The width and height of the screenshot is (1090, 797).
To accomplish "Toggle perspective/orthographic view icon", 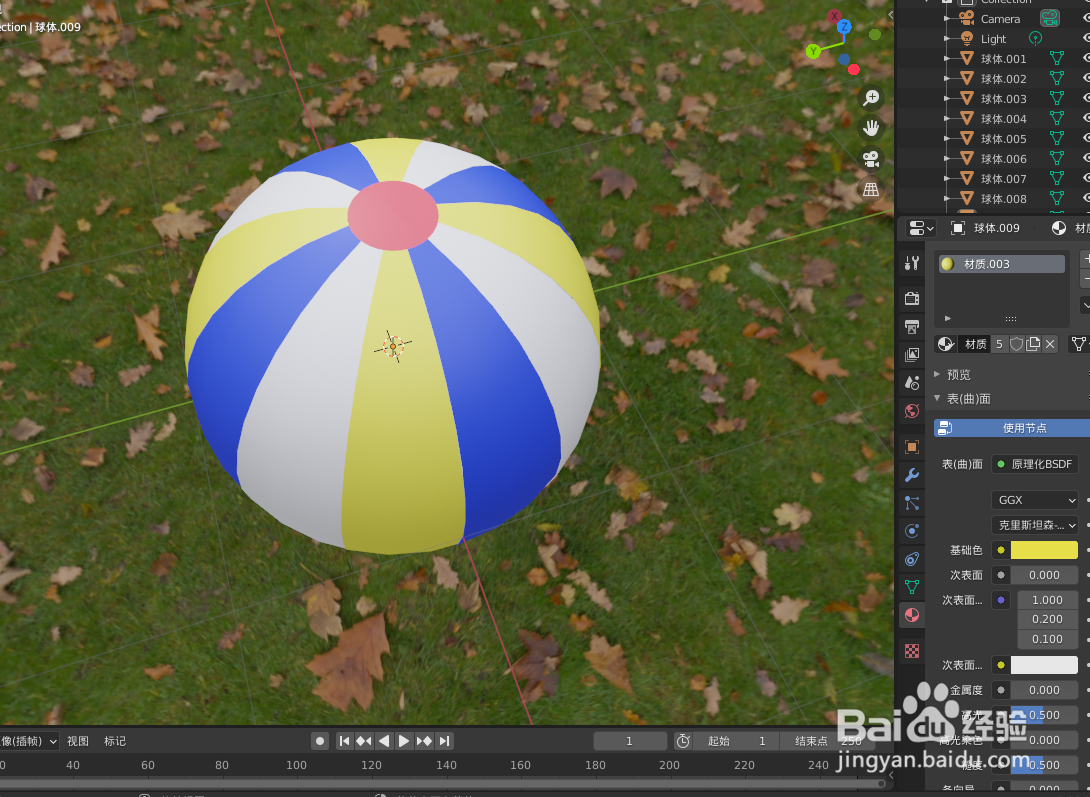I will tap(871, 189).
